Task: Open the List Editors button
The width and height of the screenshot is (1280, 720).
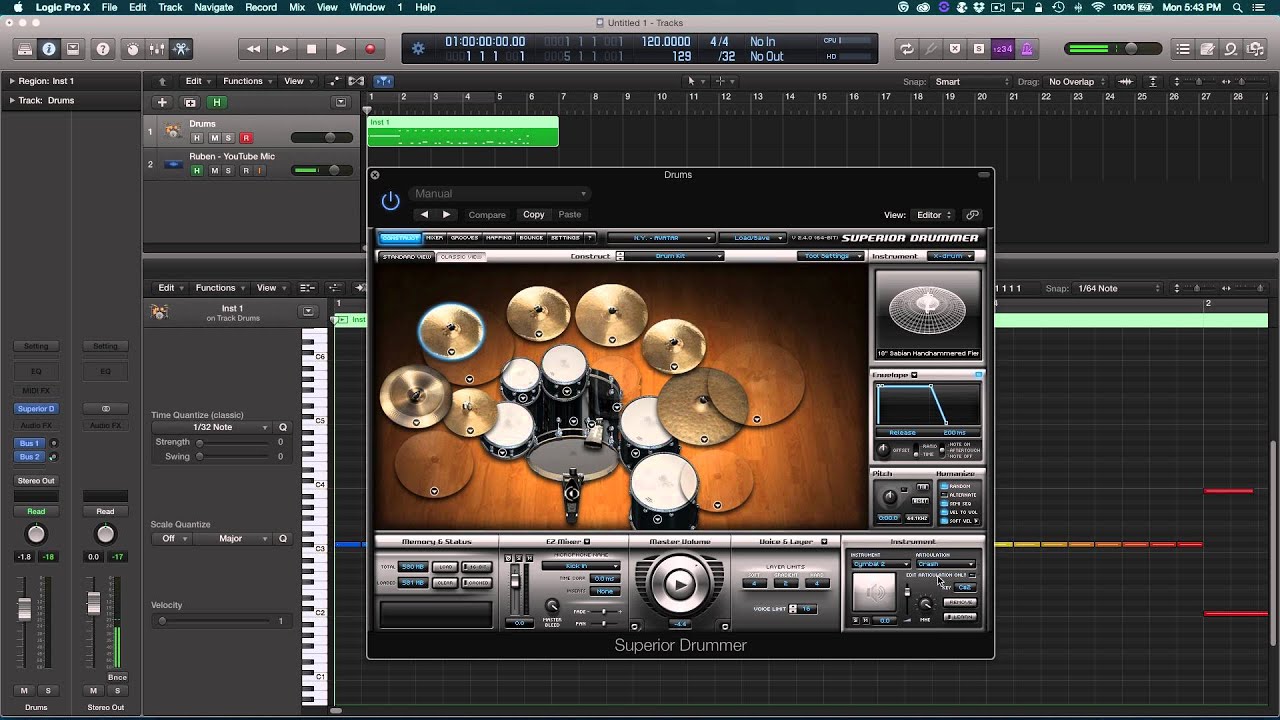Action: point(1183,48)
